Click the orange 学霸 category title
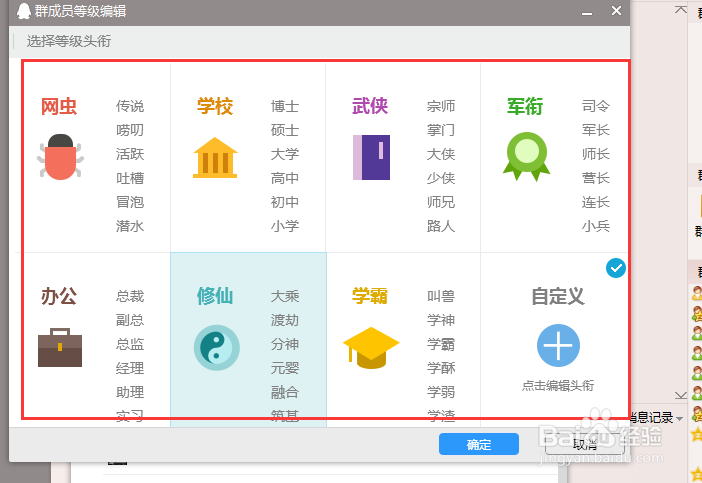This screenshot has height=483, width=702. tap(370, 296)
